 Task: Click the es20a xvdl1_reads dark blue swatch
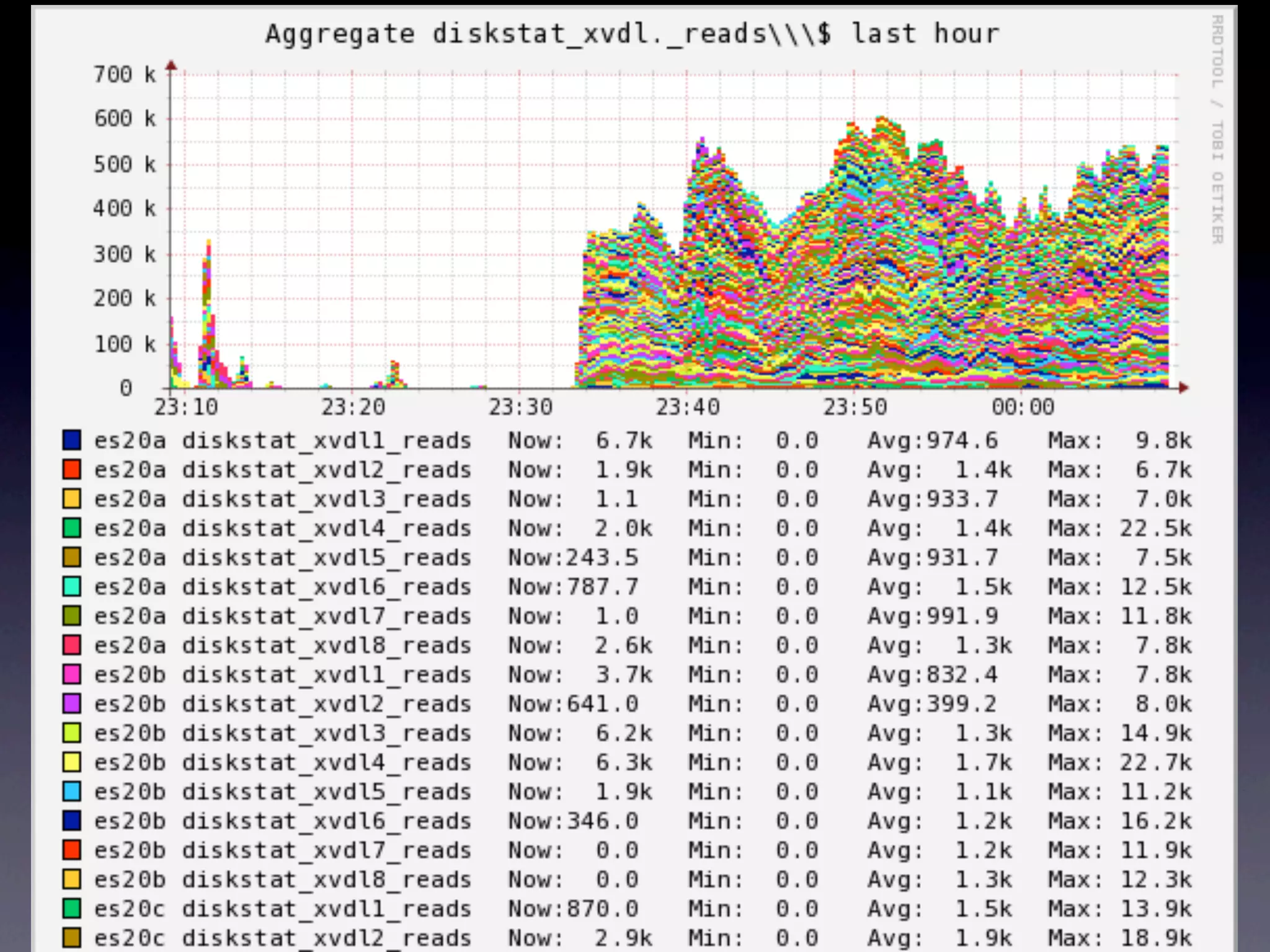72,440
